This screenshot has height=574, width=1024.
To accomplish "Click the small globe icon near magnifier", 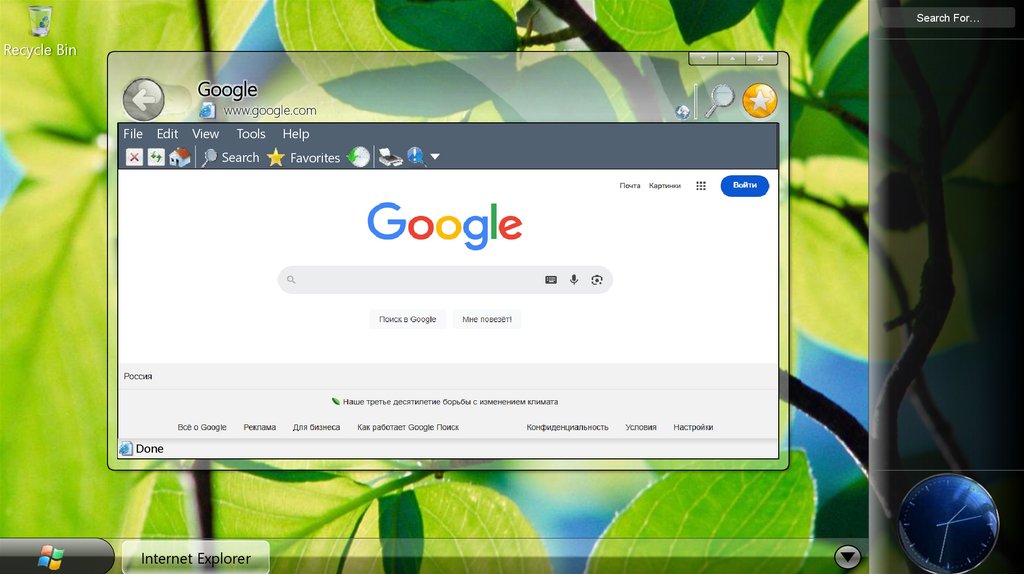I will 682,112.
